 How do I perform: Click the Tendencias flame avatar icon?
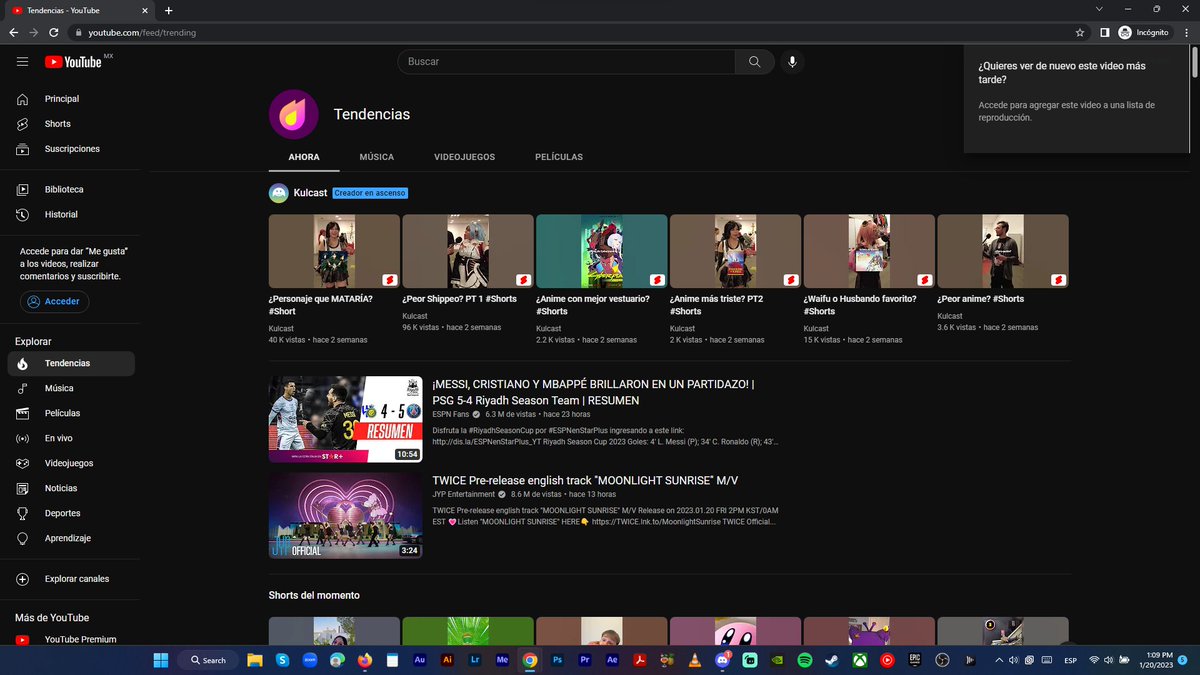[293, 114]
